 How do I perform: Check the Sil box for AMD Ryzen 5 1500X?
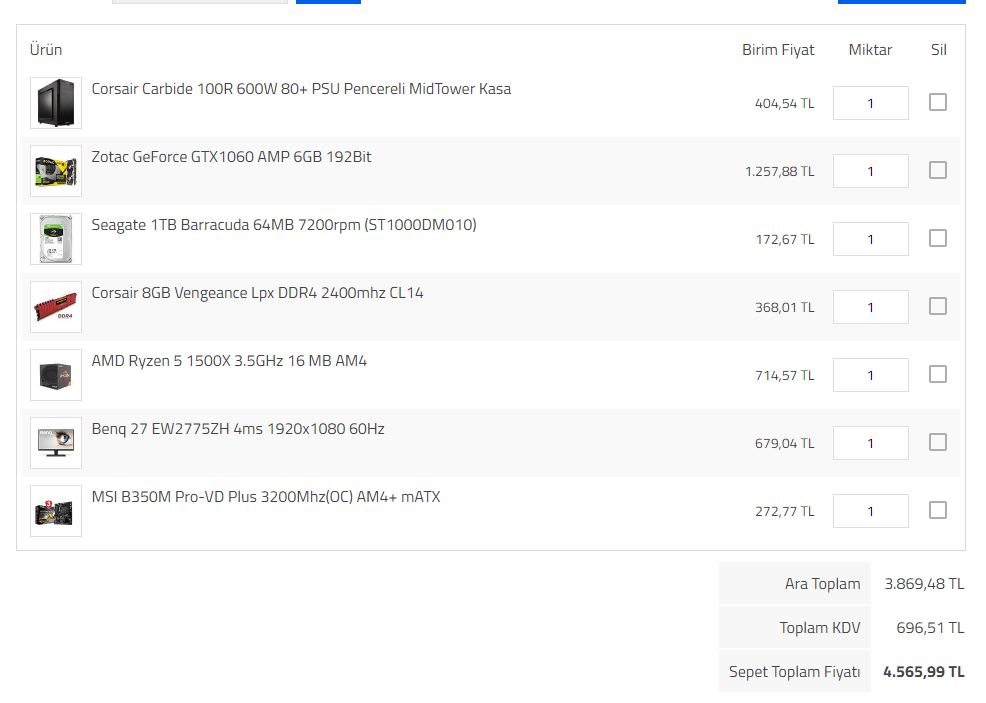click(x=938, y=374)
